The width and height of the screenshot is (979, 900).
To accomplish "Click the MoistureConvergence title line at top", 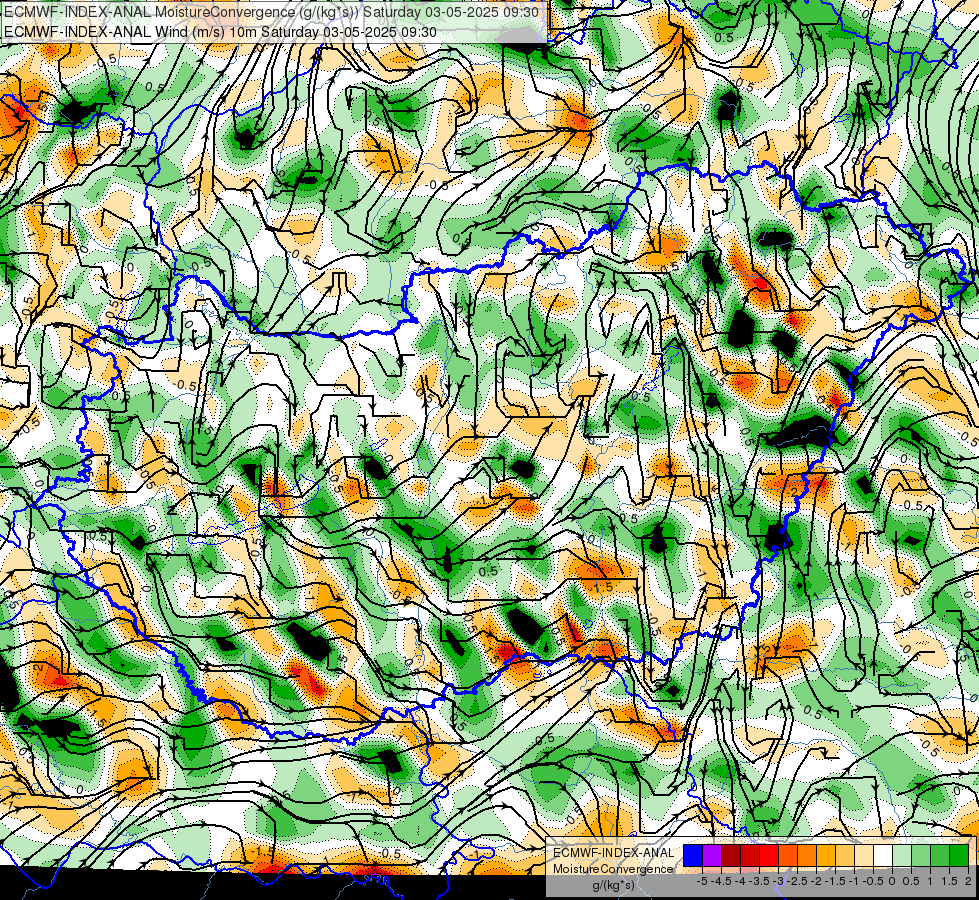I will 272,12.
